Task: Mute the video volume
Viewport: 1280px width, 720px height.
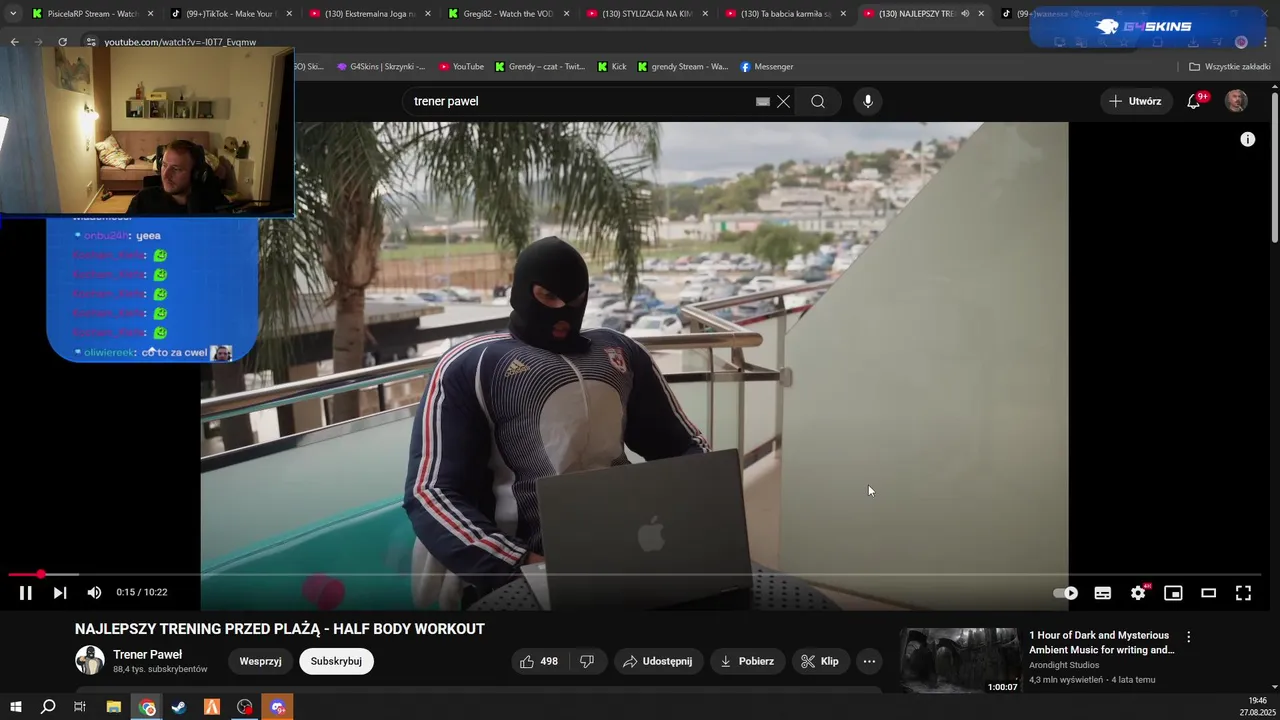Action: pyautogui.click(x=94, y=593)
